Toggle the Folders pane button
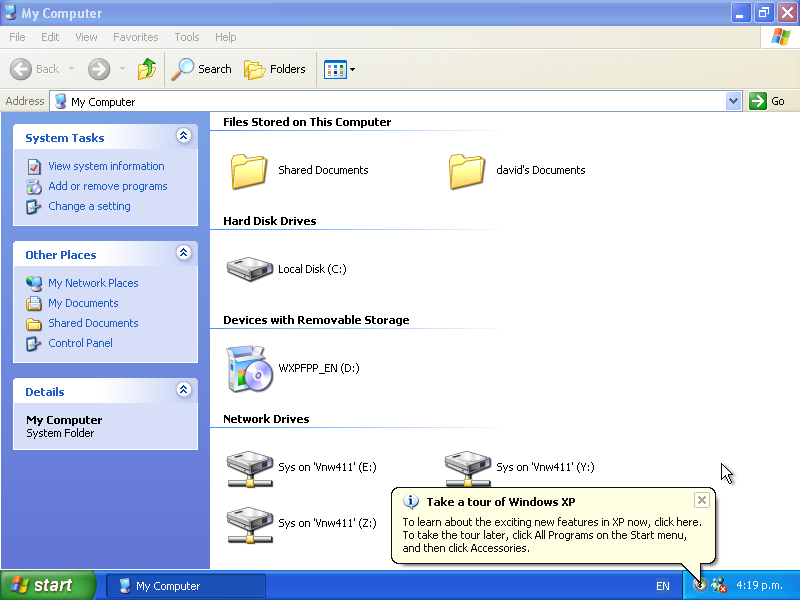The image size is (800, 600). click(274, 69)
